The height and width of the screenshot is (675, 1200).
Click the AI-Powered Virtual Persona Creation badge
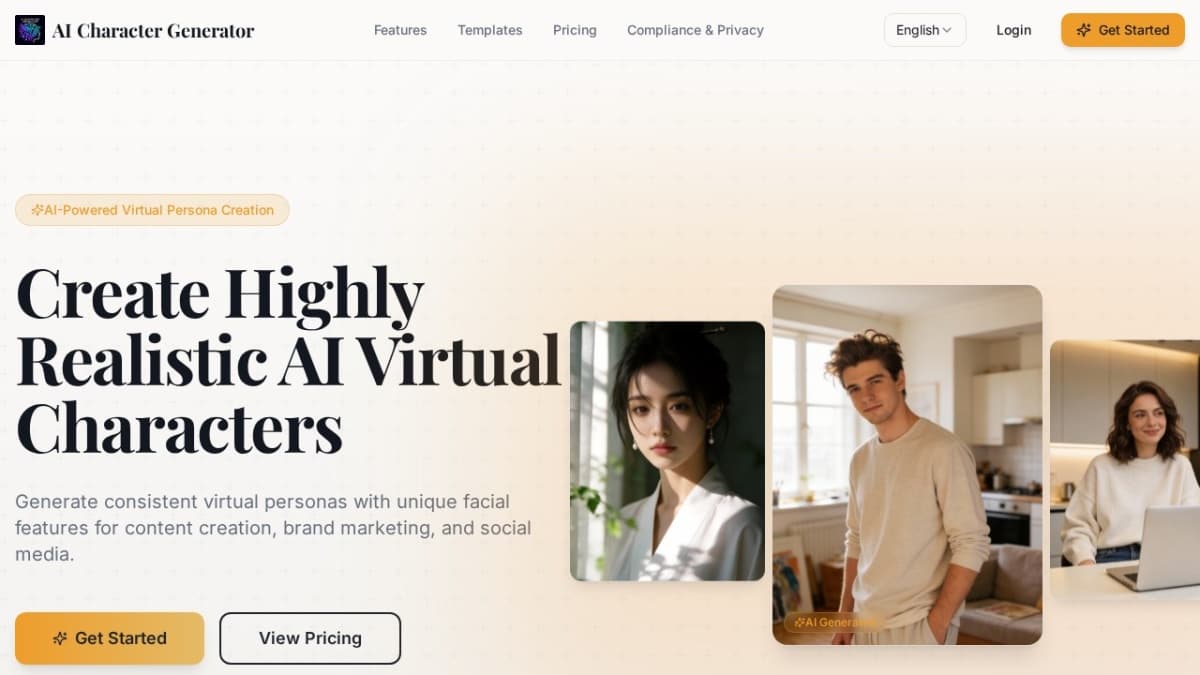(152, 210)
